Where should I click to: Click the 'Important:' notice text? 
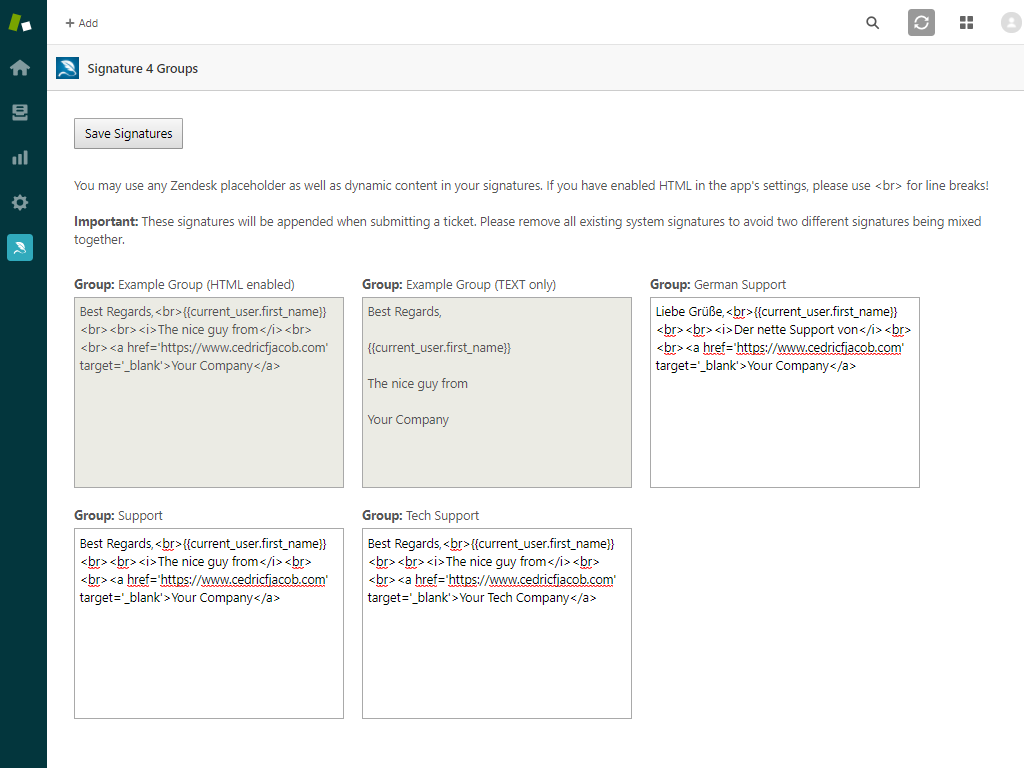pos(106,221)
